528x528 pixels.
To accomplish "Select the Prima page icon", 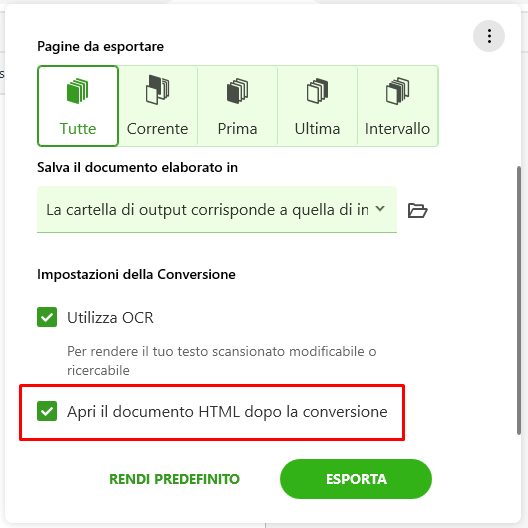I will pyautogui.click(x=237, y=91).
